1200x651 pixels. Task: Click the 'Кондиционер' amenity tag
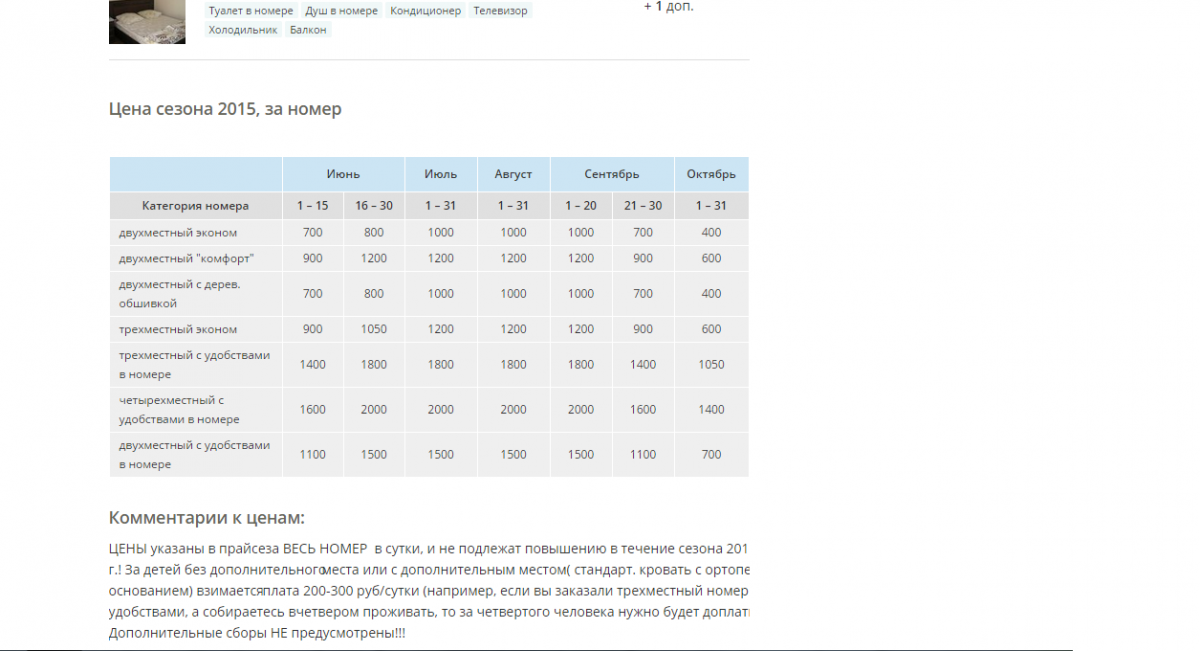(x=426, y=11)
